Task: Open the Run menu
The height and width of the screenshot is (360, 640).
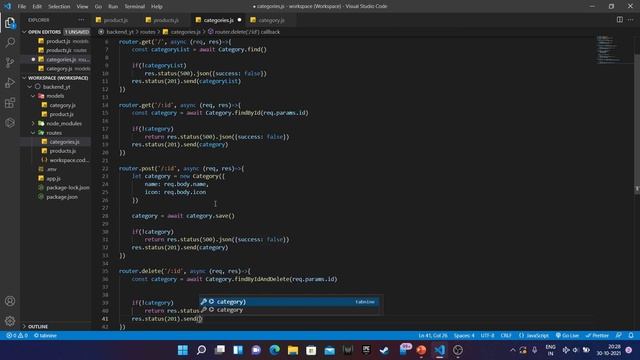Action: click(x=113, y=7)
